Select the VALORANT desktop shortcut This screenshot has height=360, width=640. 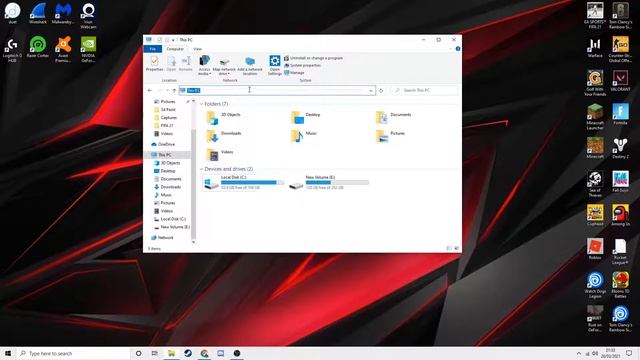(620, 81)
